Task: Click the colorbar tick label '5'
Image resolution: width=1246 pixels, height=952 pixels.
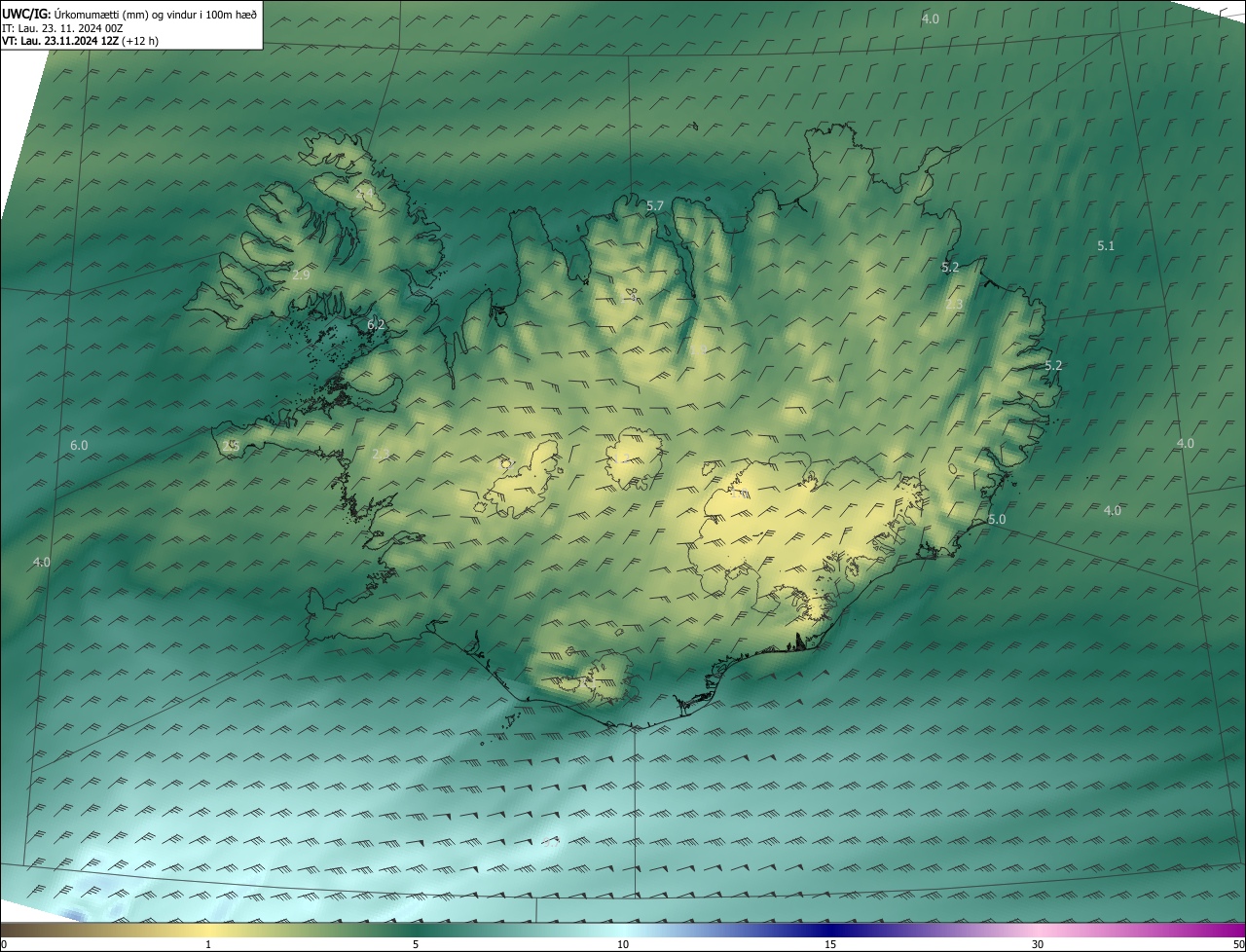Action: click(416, 944)
